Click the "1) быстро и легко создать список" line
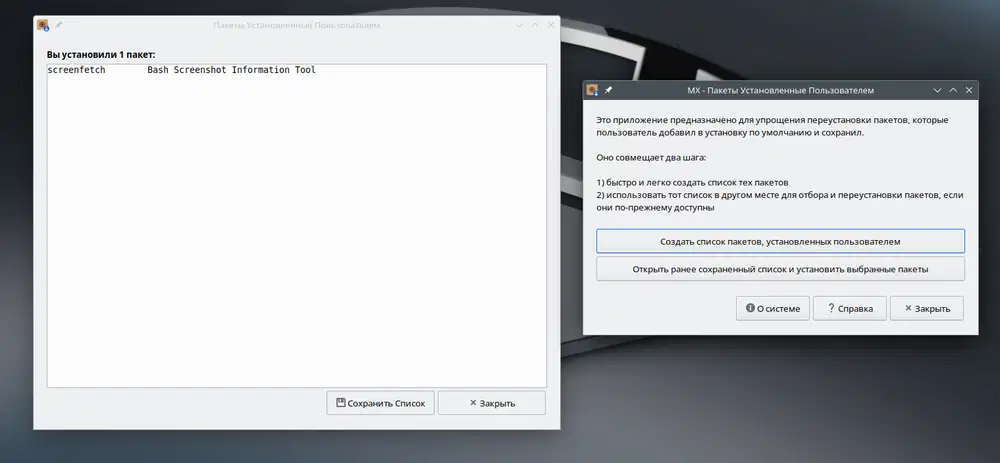1000x463 pixels. click(x=692, y=182)
